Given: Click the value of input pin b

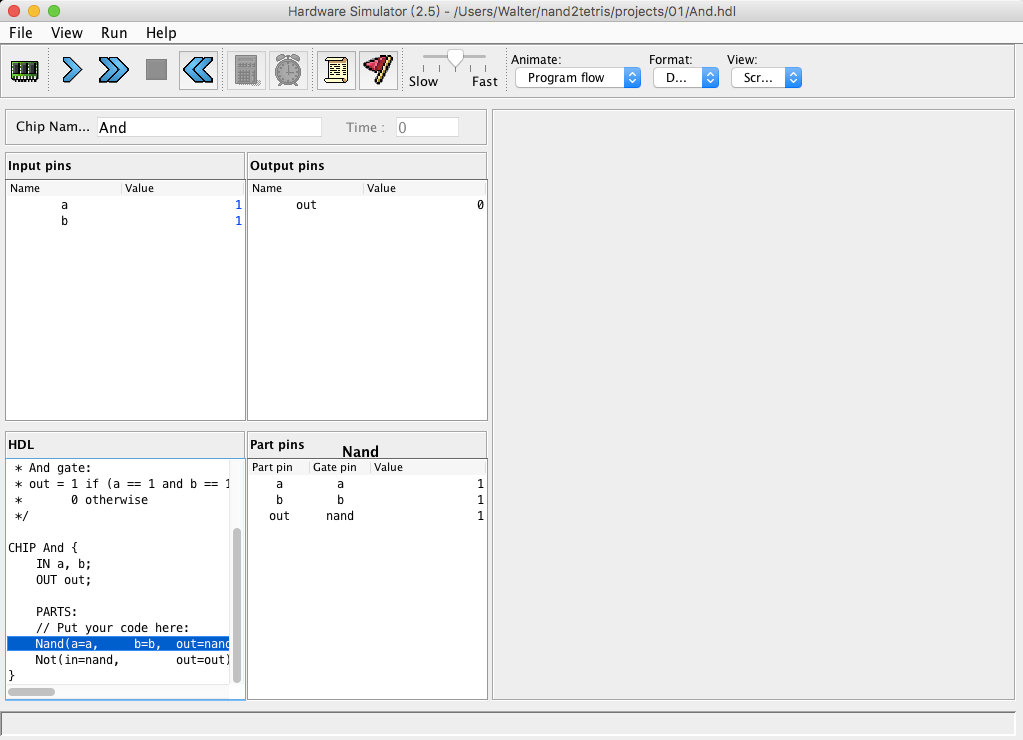Looking at the screenshot, I should coord(238,221).
